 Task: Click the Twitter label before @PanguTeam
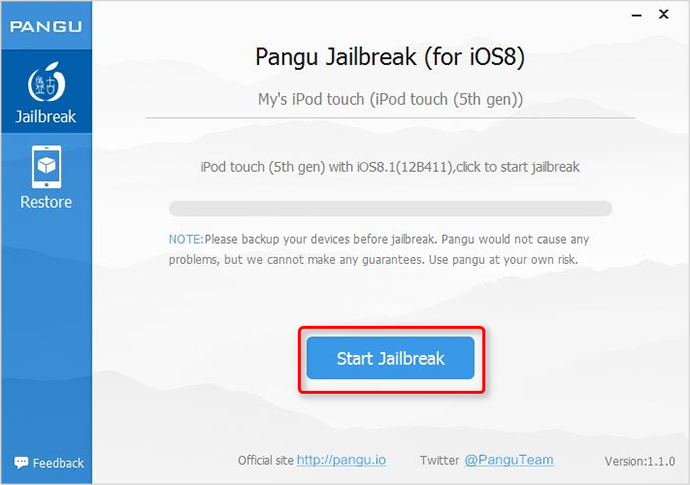click(x=439, y=460)
